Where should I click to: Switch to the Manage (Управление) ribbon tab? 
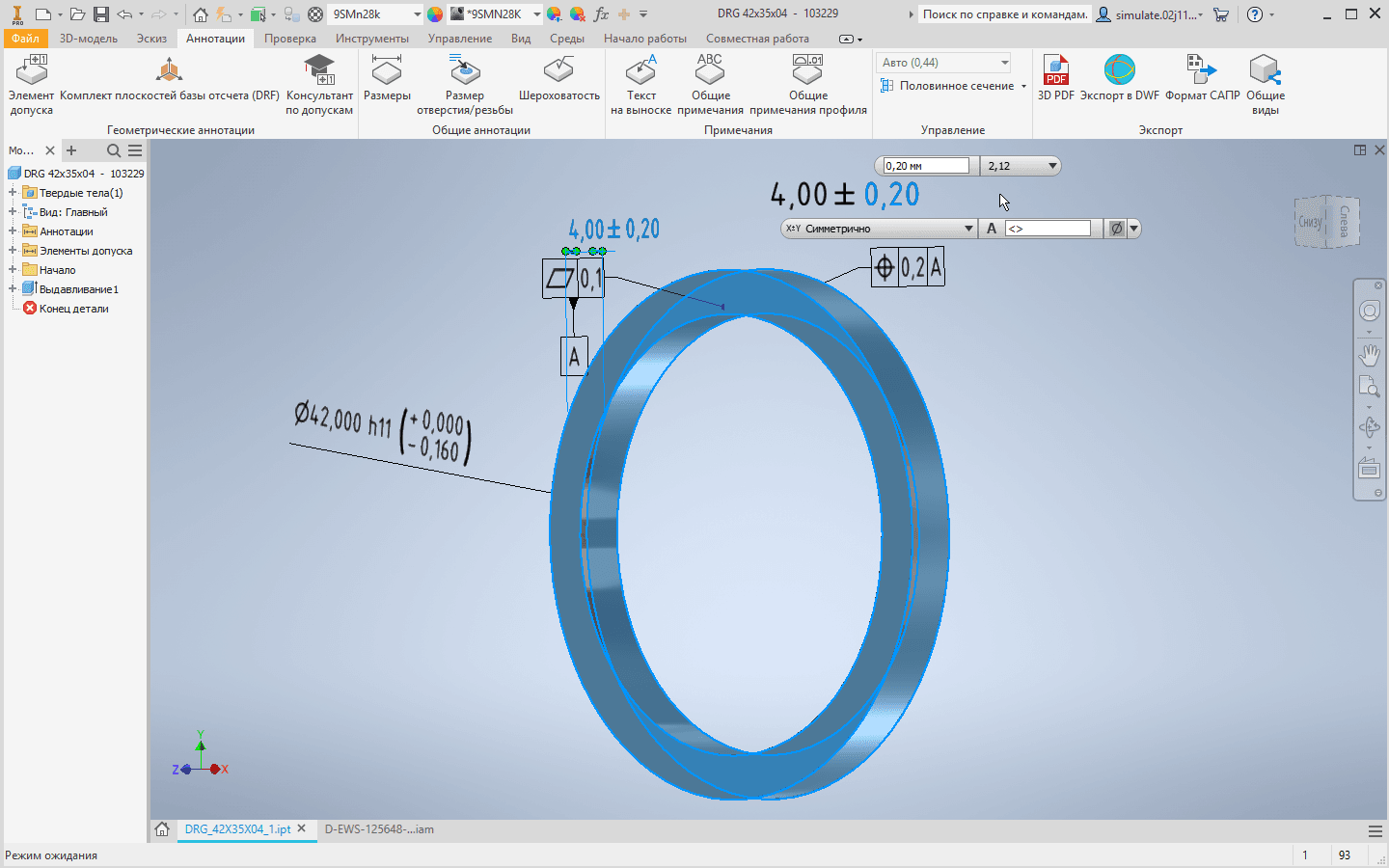point(460,39)
